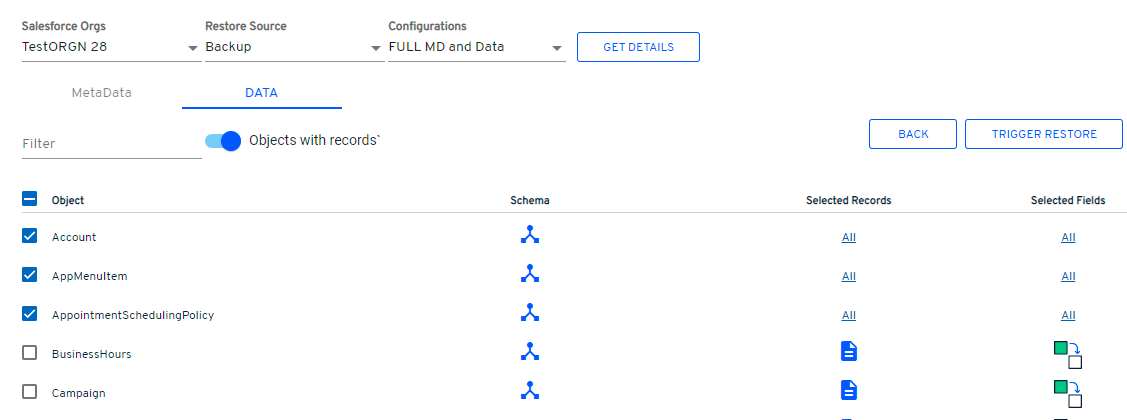Switch to the MetaData tab
This screenshot has width=1127, height=420.
pos(101,92)
